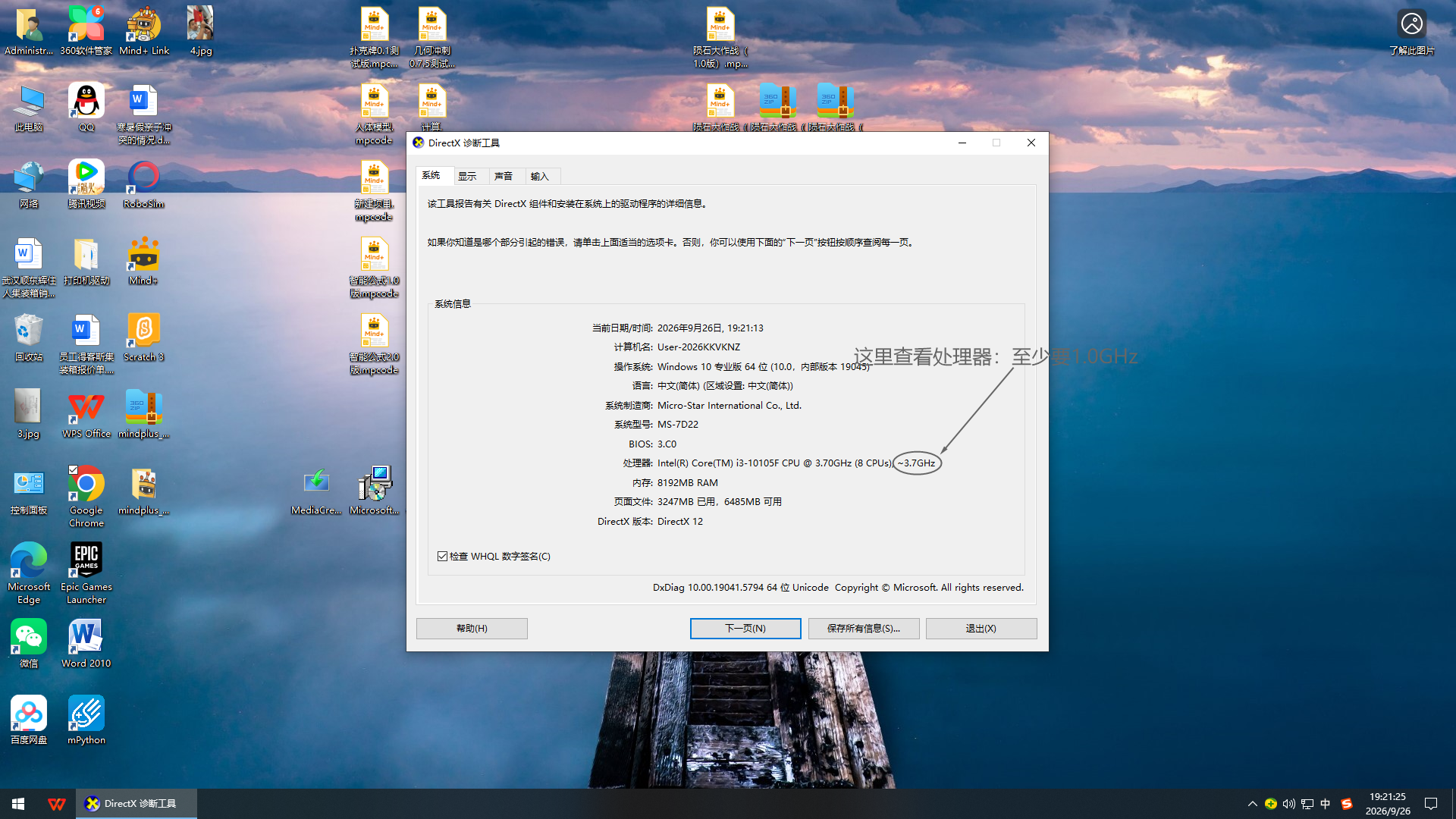Launch the mPython desktop icon

pos(86,720)
